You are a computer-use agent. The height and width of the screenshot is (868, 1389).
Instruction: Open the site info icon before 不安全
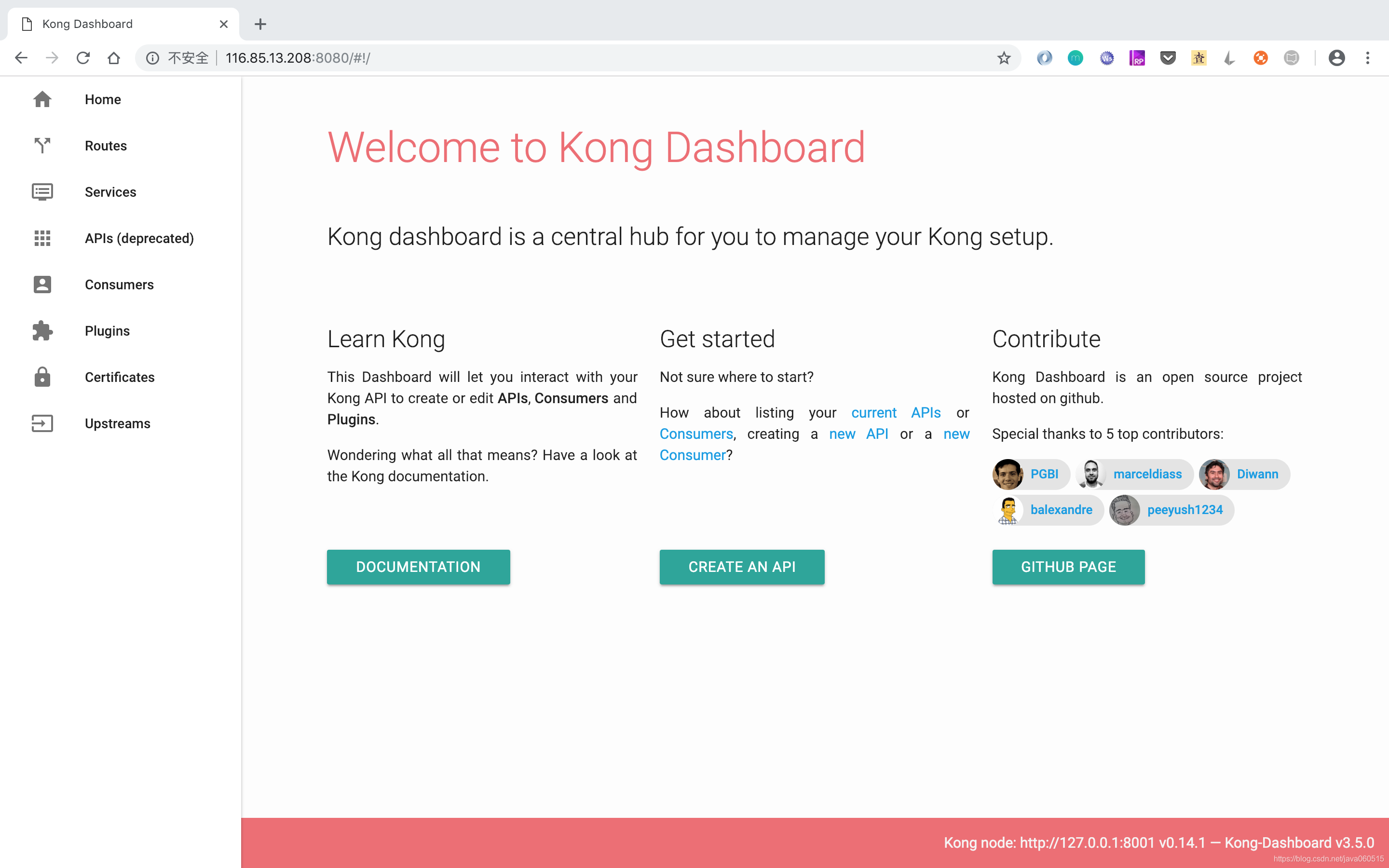(x=153, y=58)
